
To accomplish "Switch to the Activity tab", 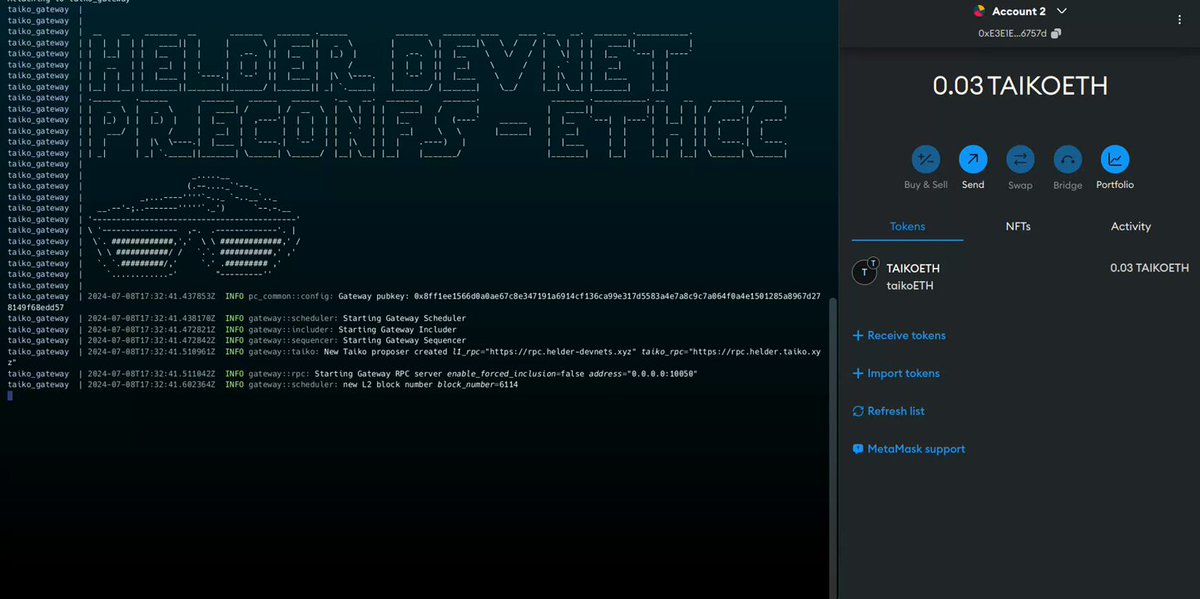I will 1131,227.
